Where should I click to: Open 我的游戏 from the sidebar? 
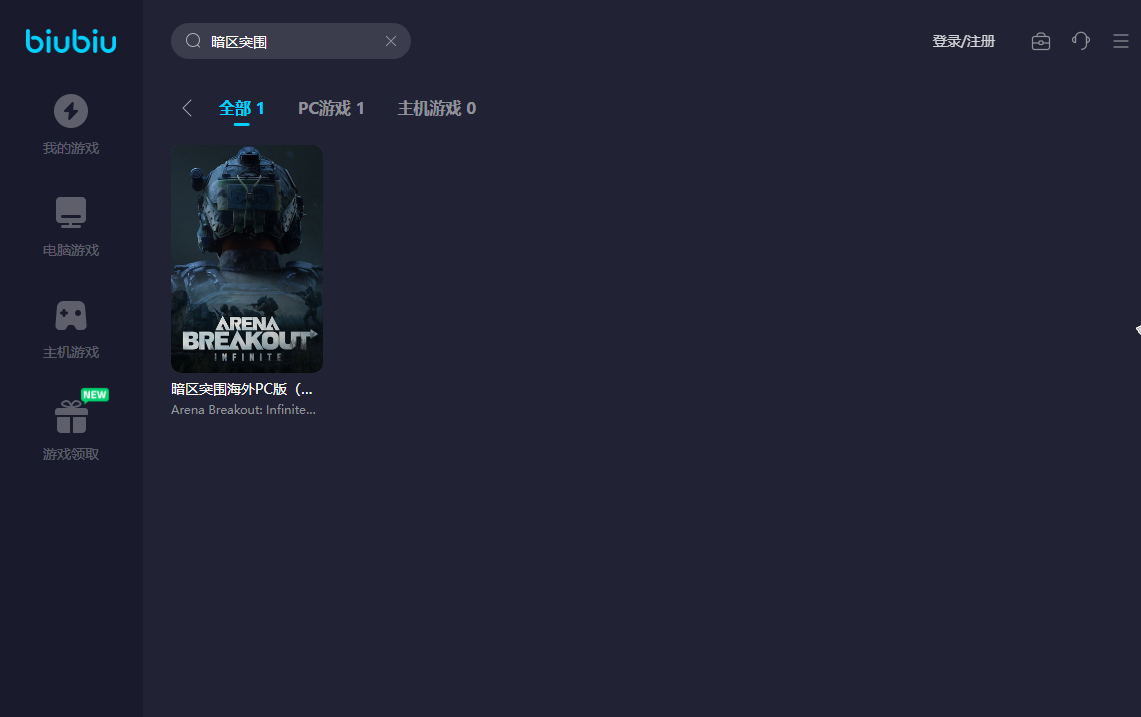pos(71,124)
